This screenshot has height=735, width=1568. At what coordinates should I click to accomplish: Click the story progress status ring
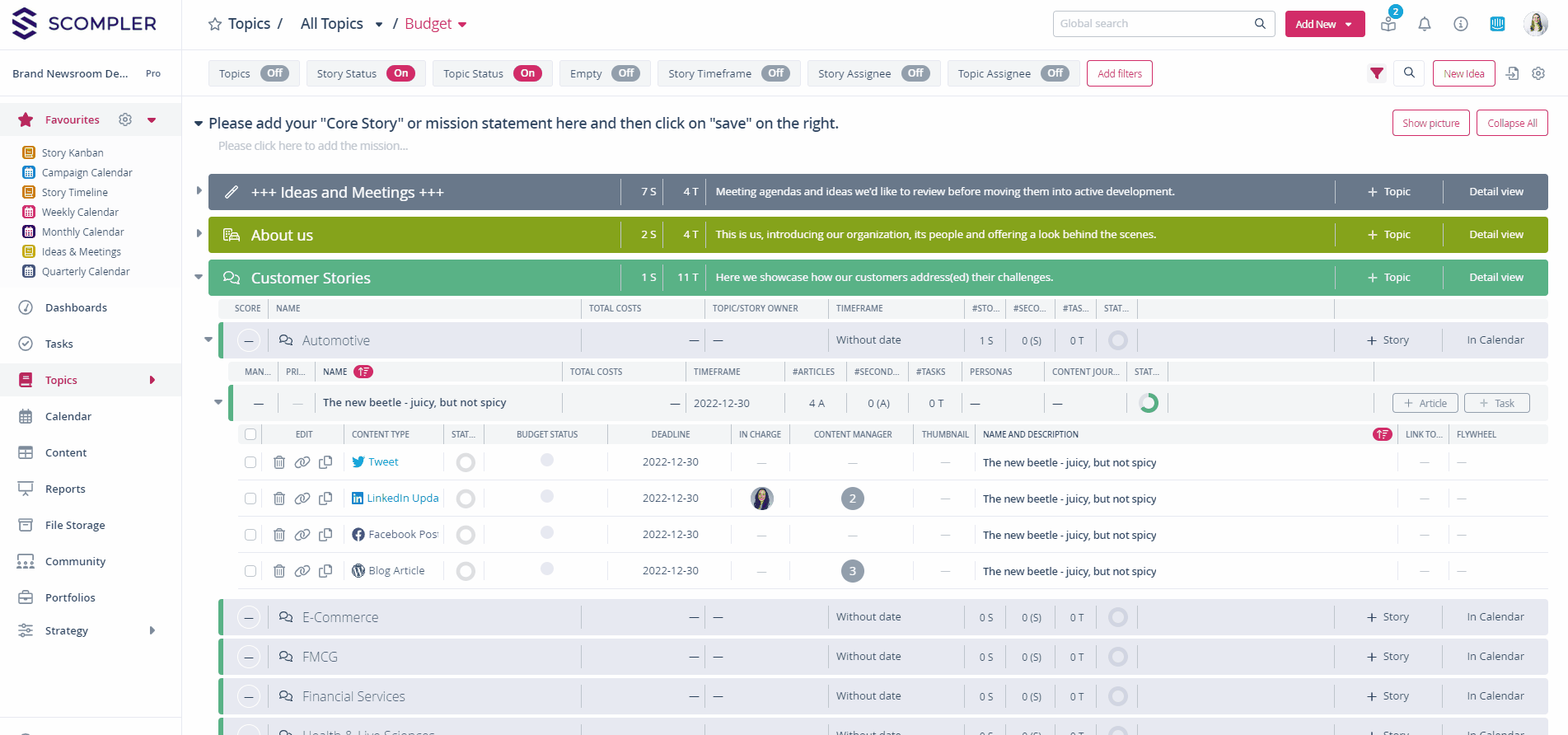tap(1148, 403)
